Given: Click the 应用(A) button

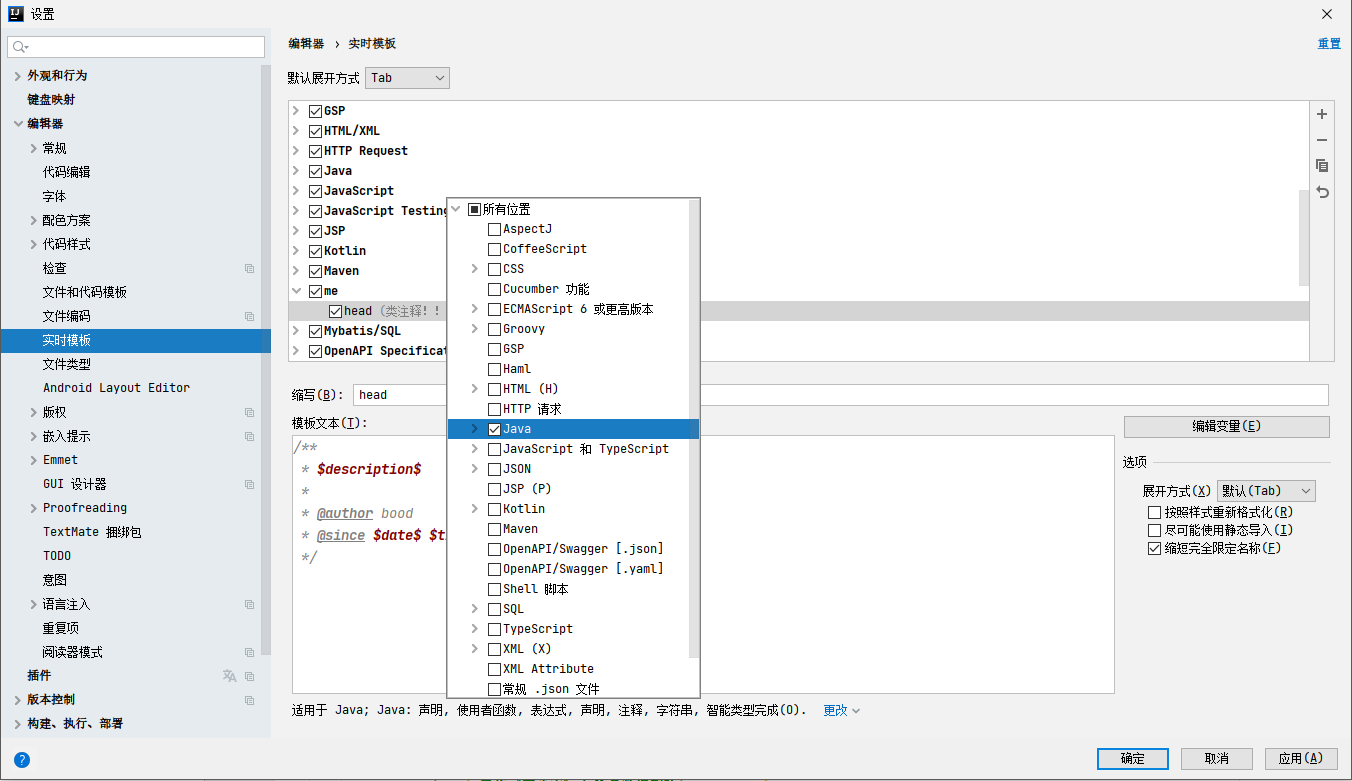Looking at the screenshot, I should [1301, 759].
